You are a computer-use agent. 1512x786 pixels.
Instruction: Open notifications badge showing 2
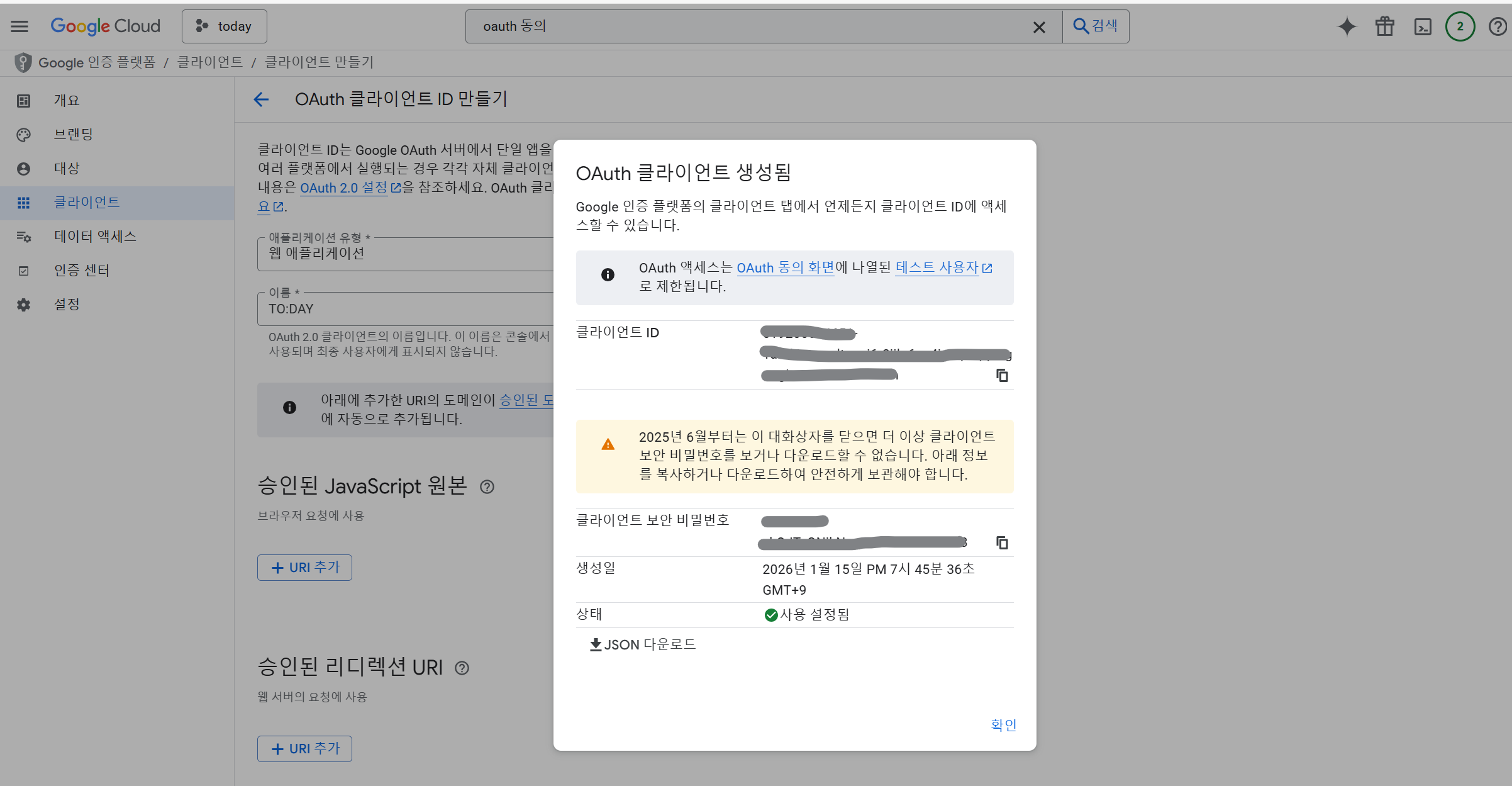1460,26
